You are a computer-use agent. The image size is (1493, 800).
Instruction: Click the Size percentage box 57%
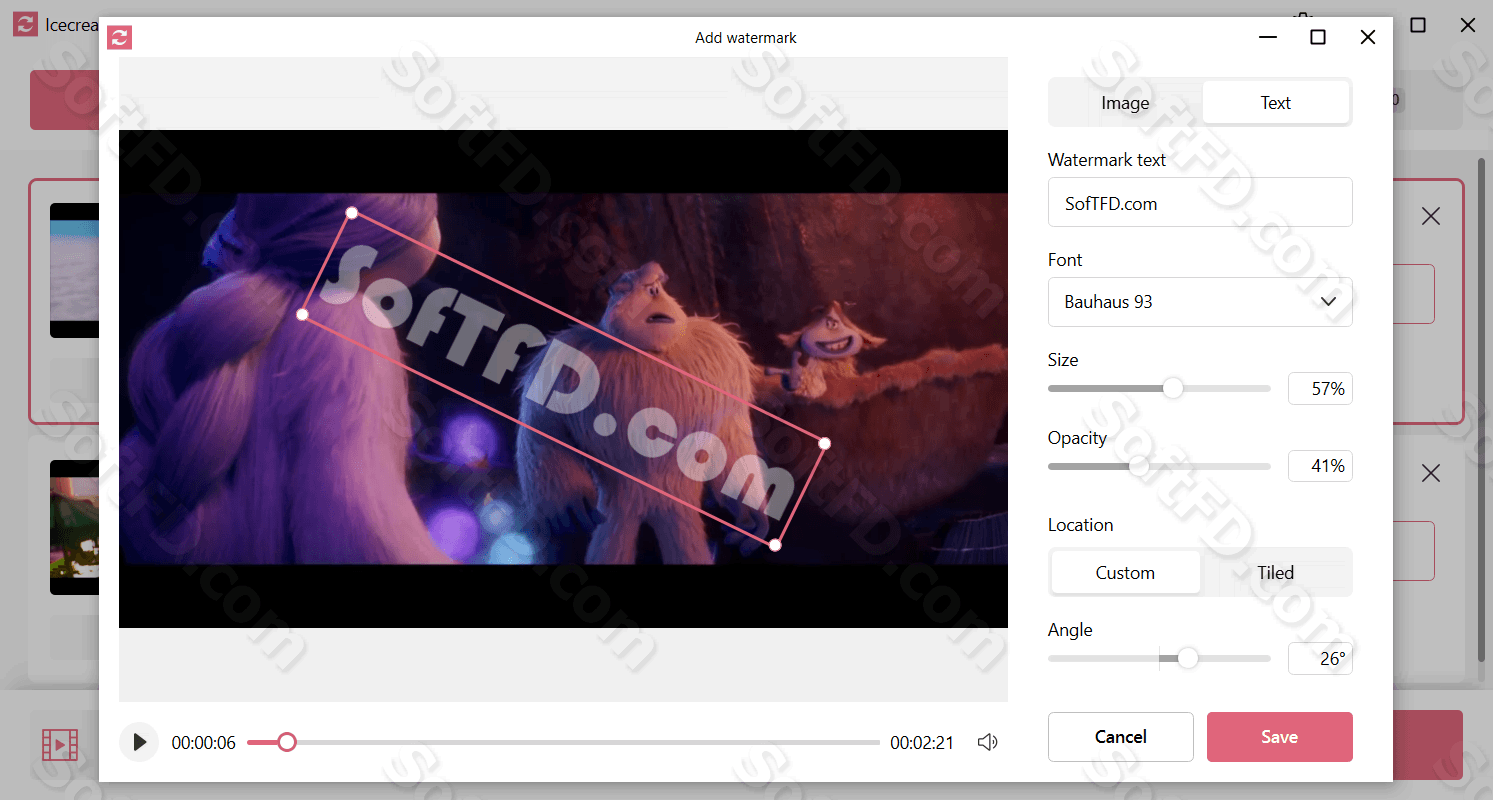(1320, 389)
